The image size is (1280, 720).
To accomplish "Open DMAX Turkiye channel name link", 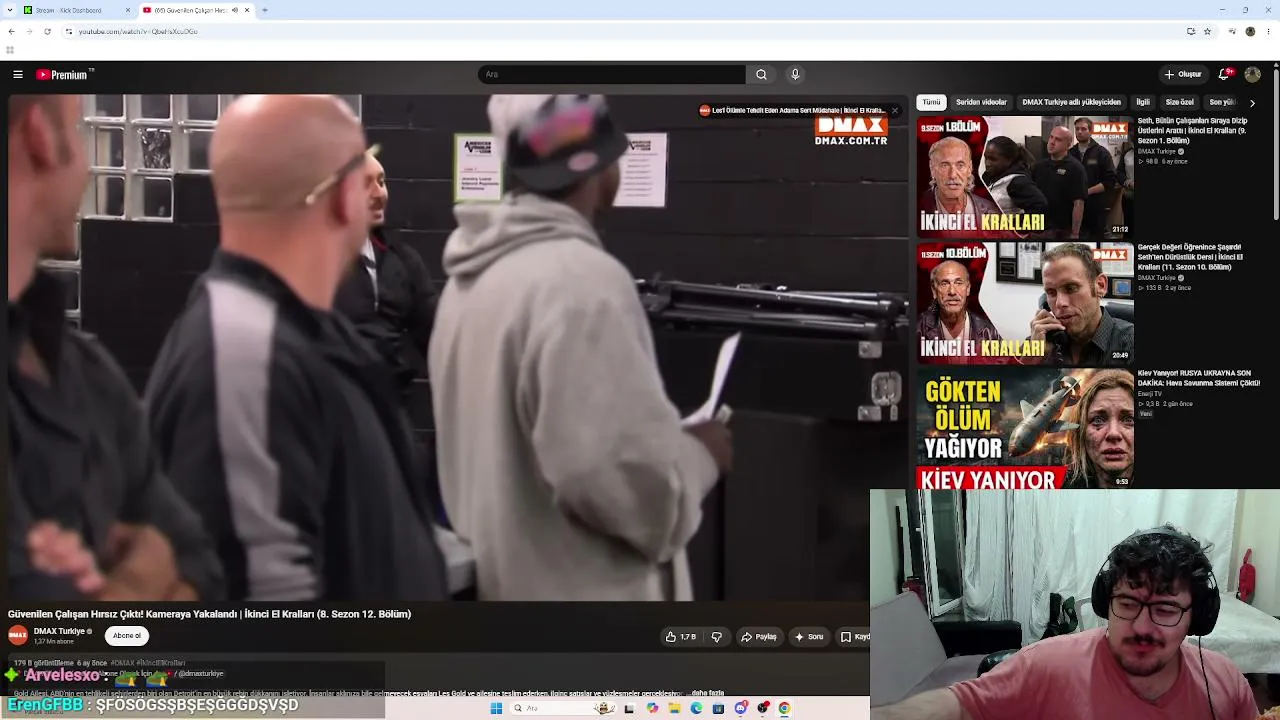I will pos(59,631).
